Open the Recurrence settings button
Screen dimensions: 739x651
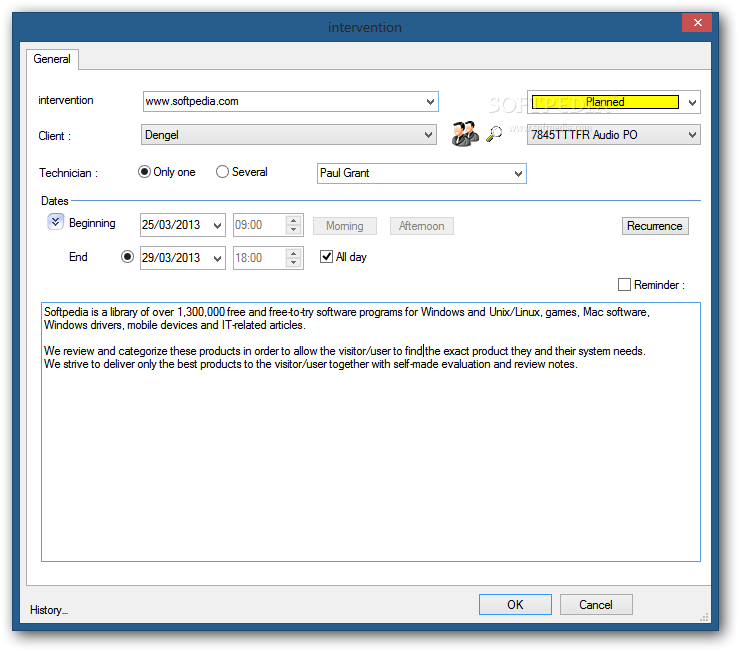point(655,226)
